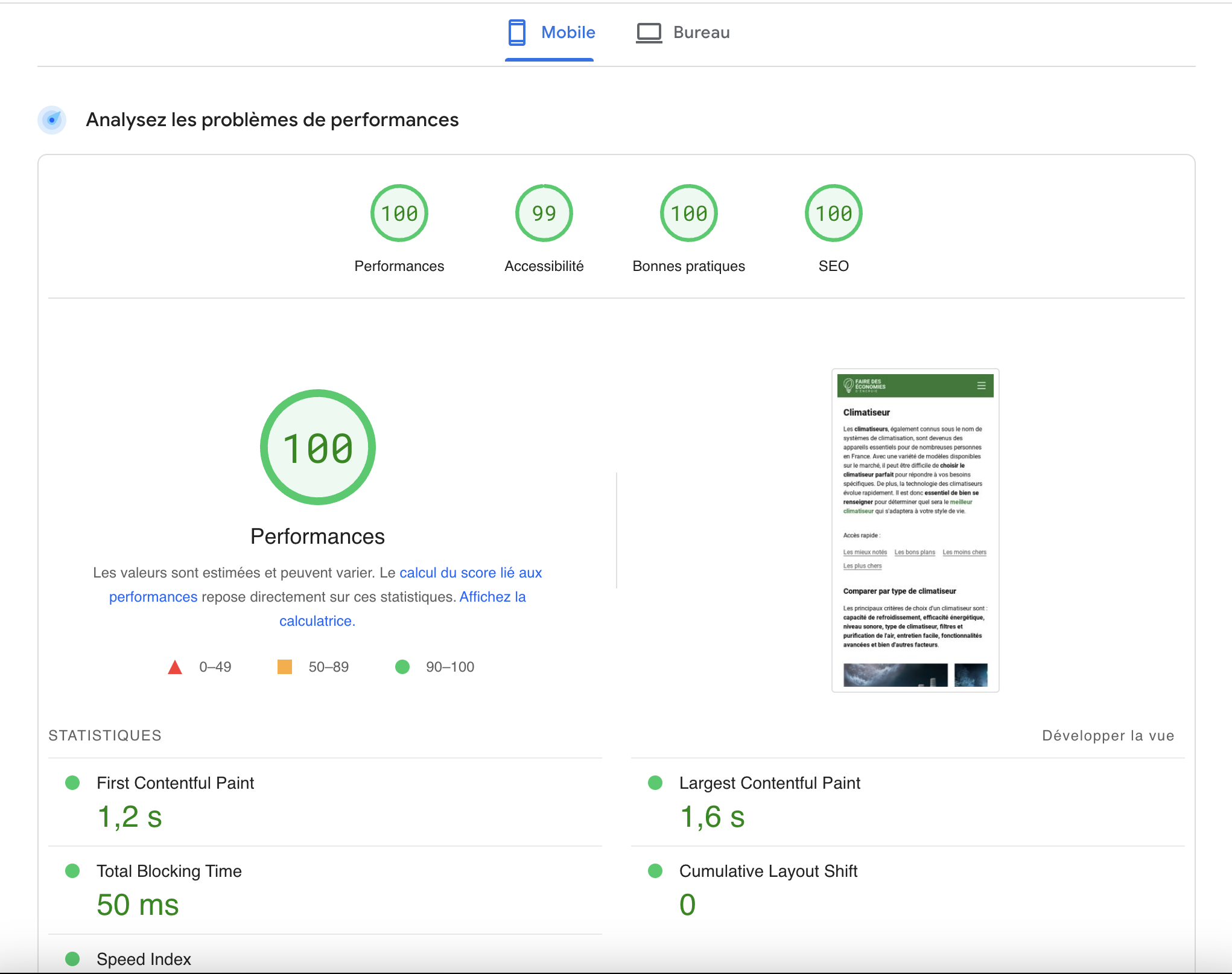Image resolution: width=1232 pixels, height=974 pixels.
Task: Click the '90–100' legend range text
Action: (x=450, y=667)
